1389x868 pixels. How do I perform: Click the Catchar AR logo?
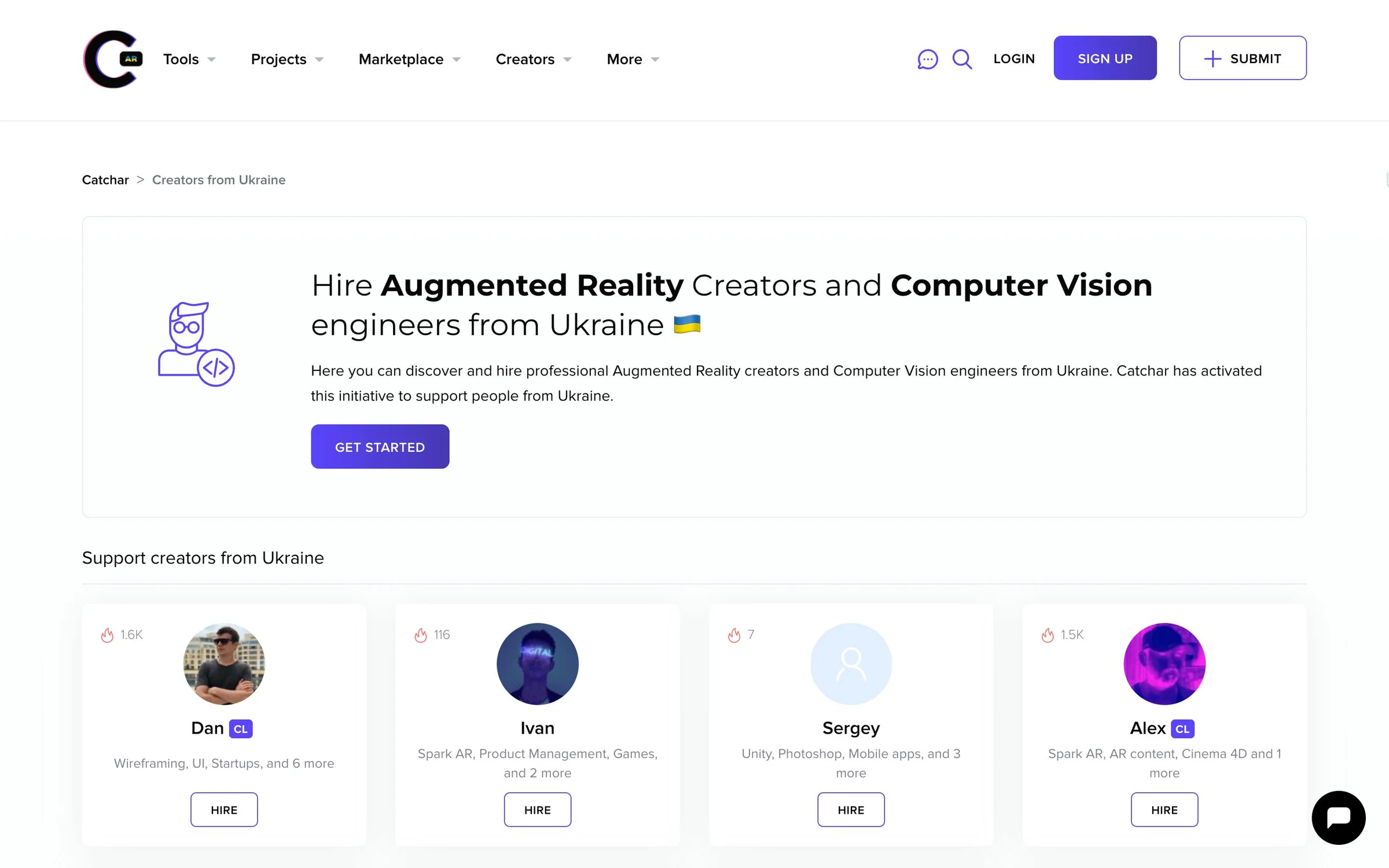113,59
